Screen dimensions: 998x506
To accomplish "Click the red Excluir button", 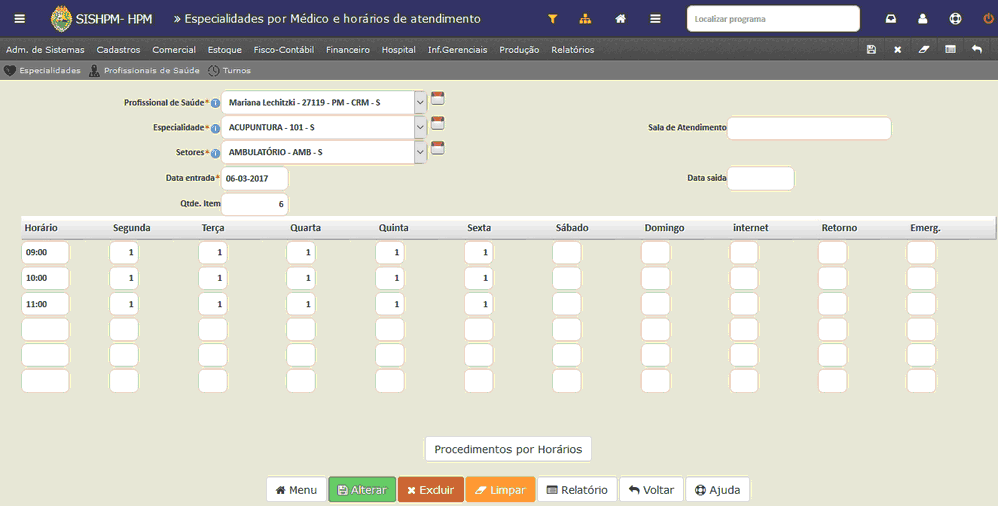I will (x=431, y=489).
